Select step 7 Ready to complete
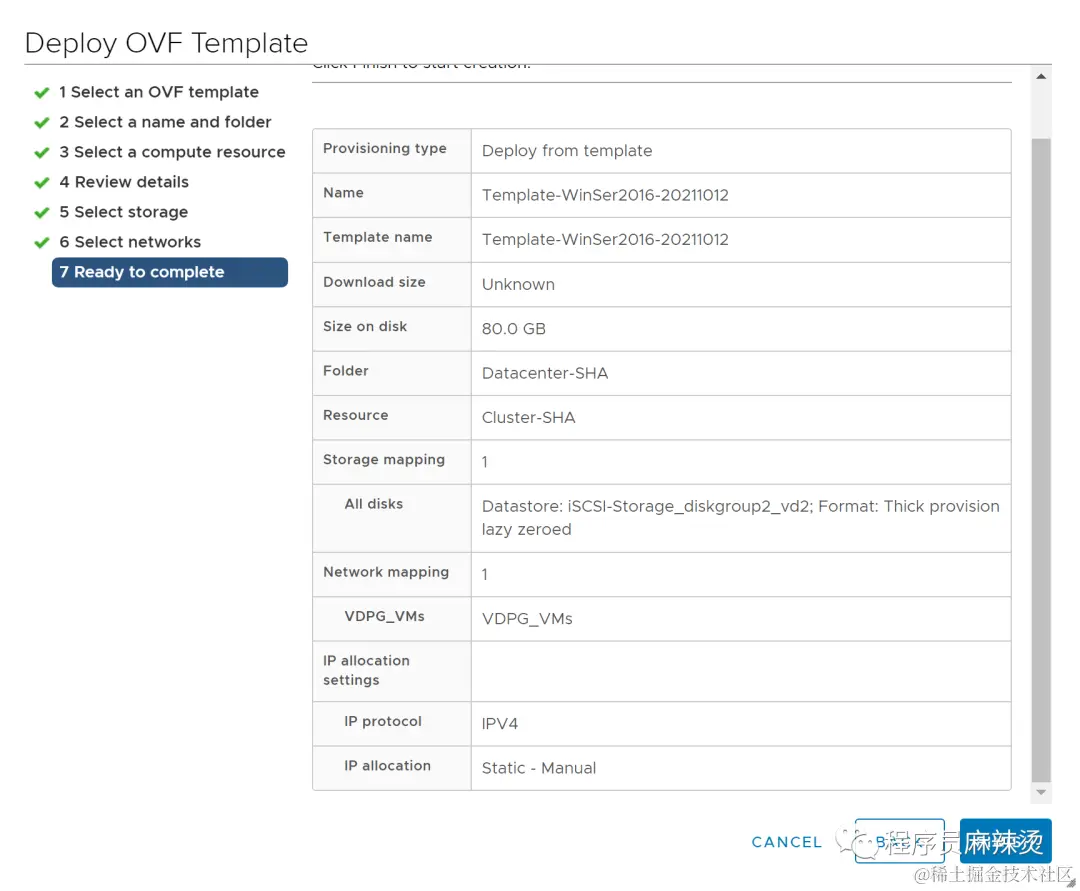 [x=169, y=272]
